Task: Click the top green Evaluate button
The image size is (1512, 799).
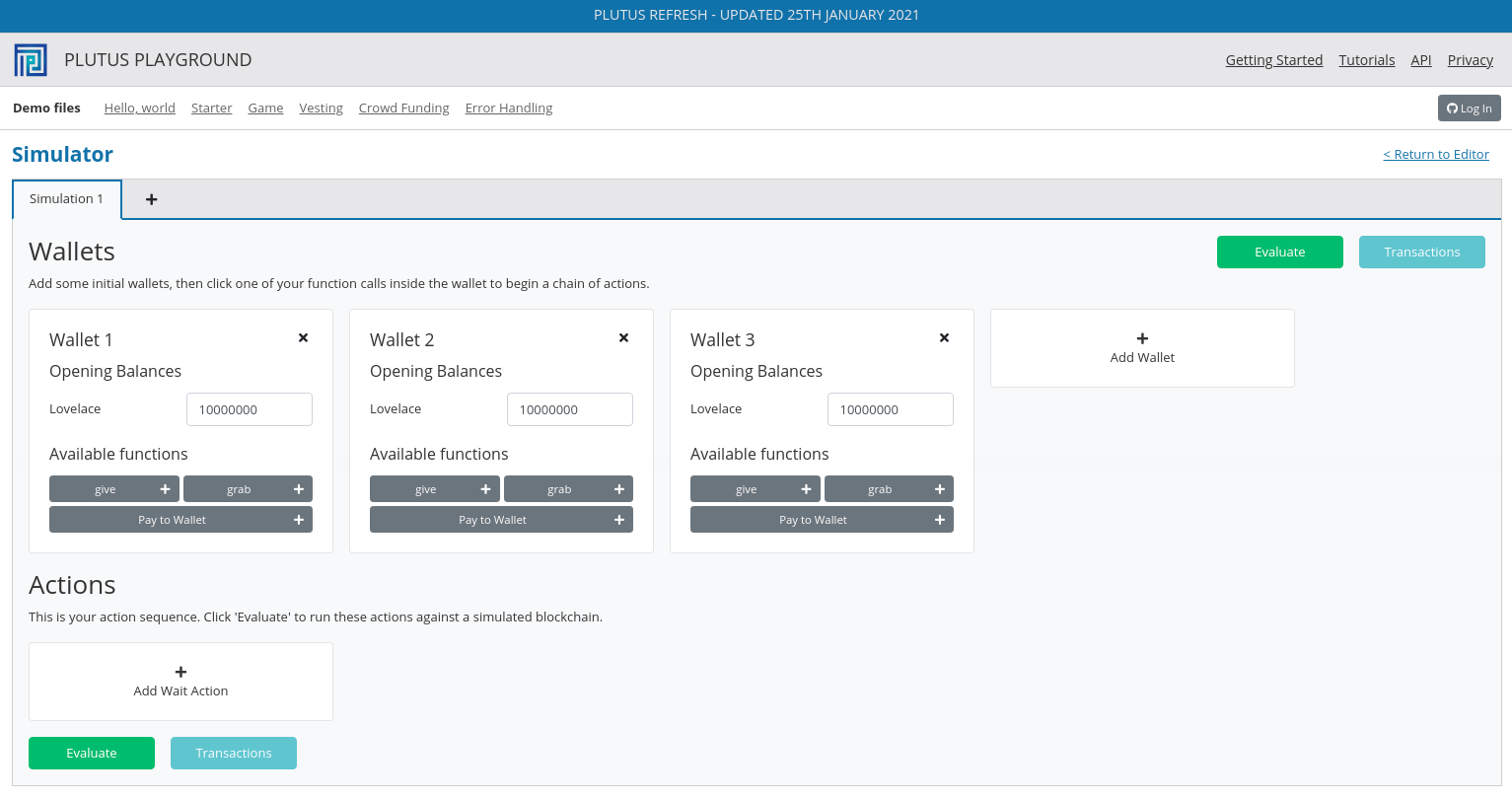Action: [1279, 253]
